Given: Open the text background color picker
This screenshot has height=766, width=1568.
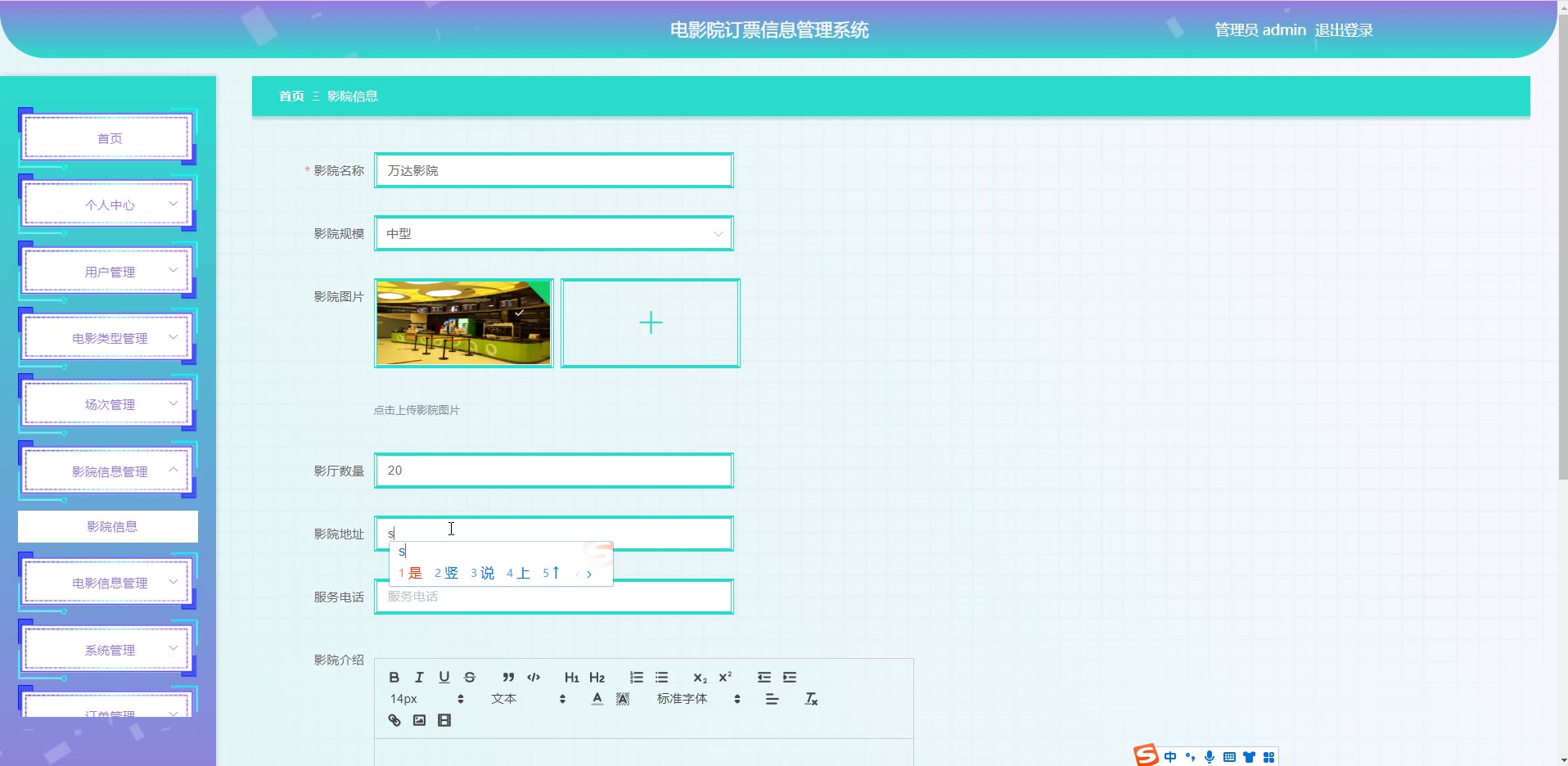Looking at the screenshot, I should 623,699.
